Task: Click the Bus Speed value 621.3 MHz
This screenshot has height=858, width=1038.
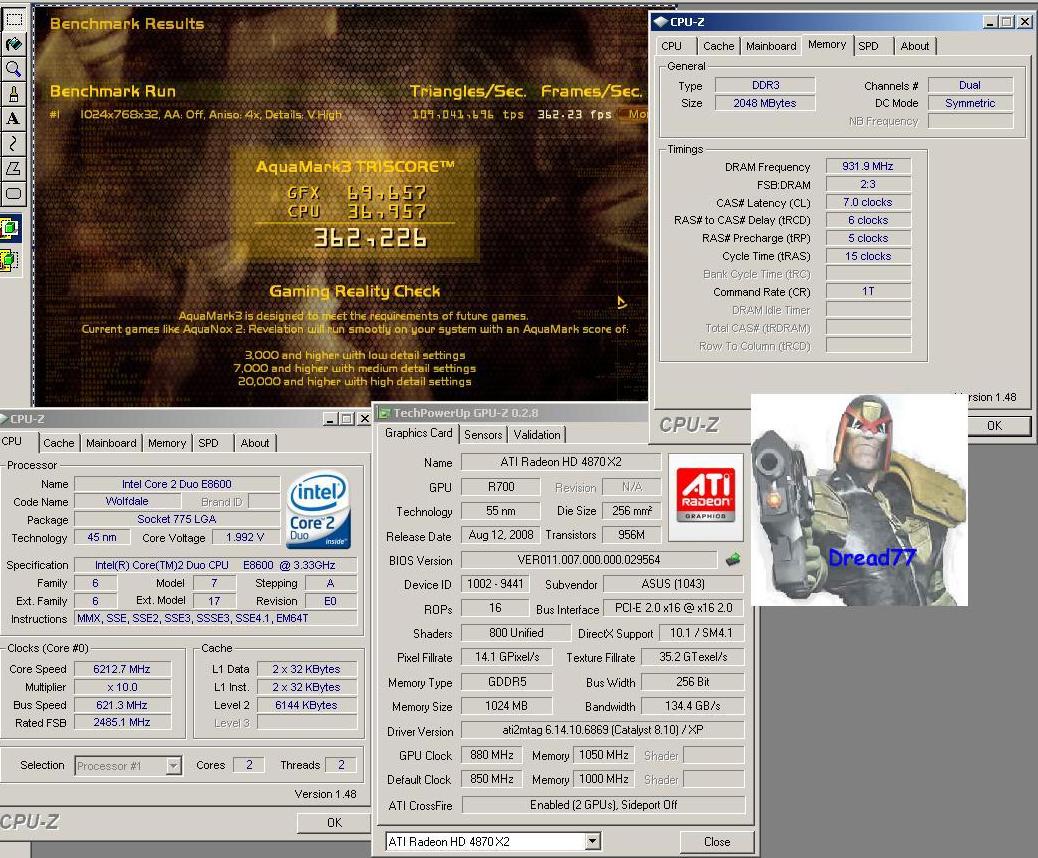Action: pos(122,705)
